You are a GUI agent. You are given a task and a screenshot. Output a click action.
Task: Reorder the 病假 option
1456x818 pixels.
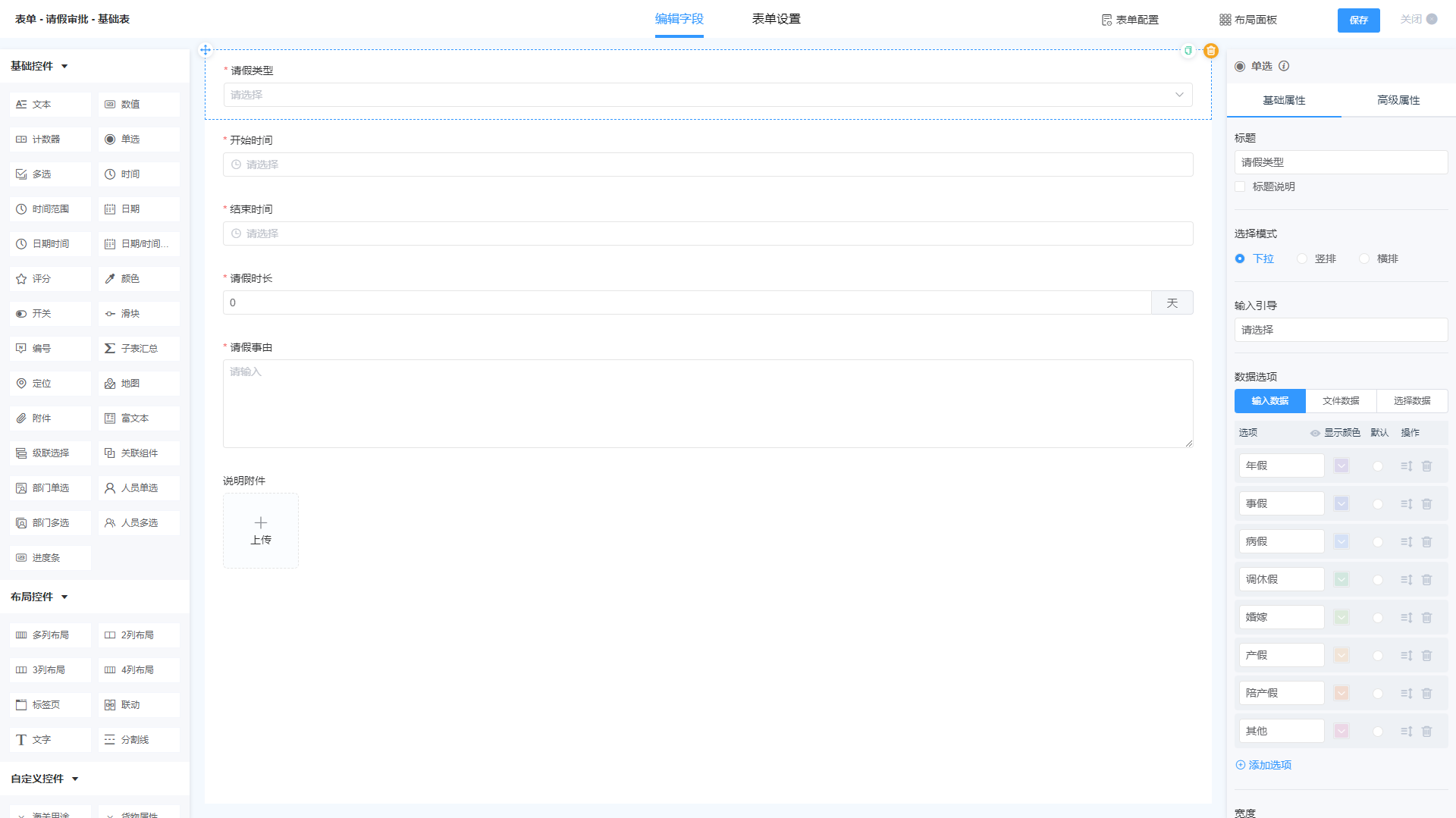(1407, 542)
